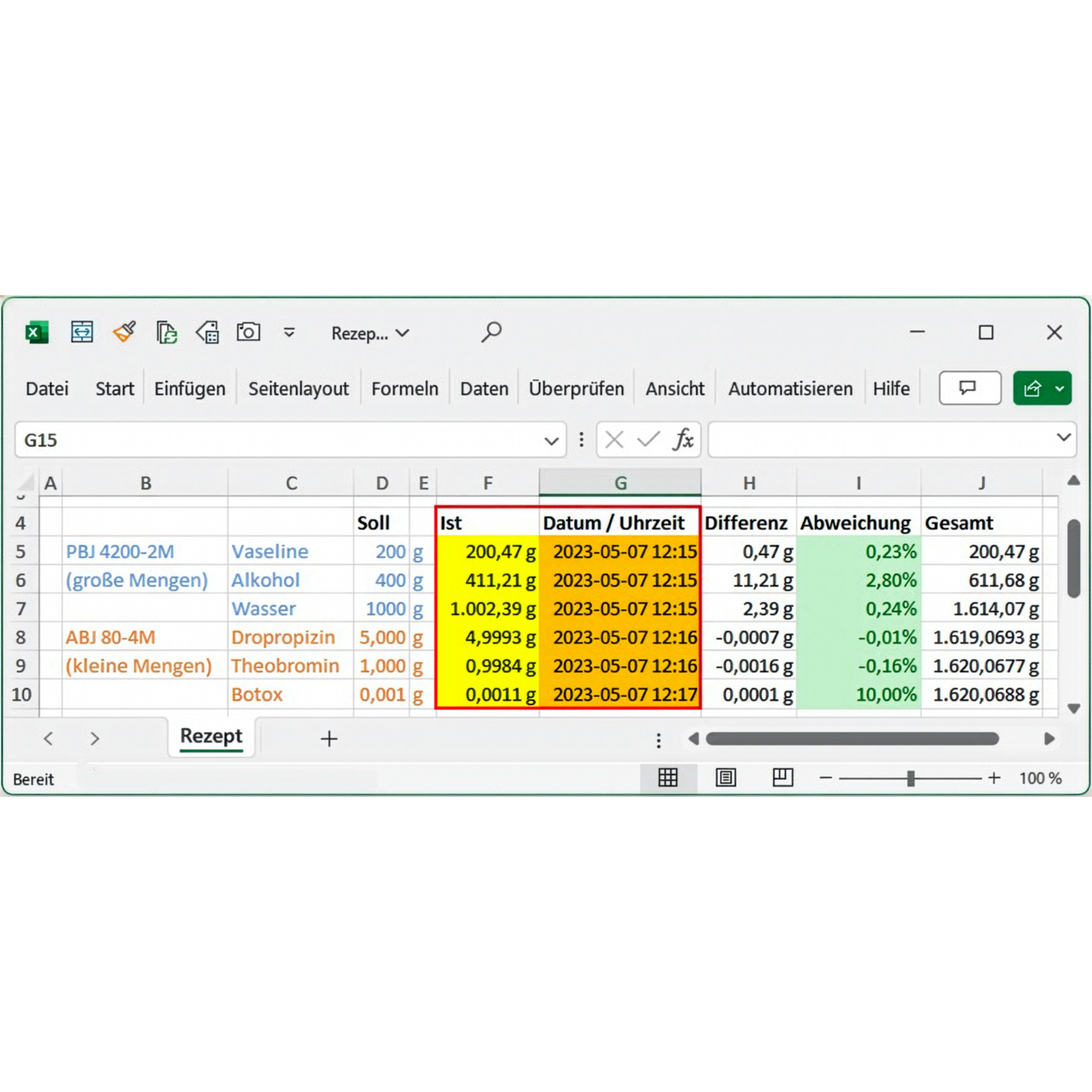Click the AutoFit width icon on Quick Access Toolbar
This screenshot has width=1092, height=1092.
click(x=82, y=332)
